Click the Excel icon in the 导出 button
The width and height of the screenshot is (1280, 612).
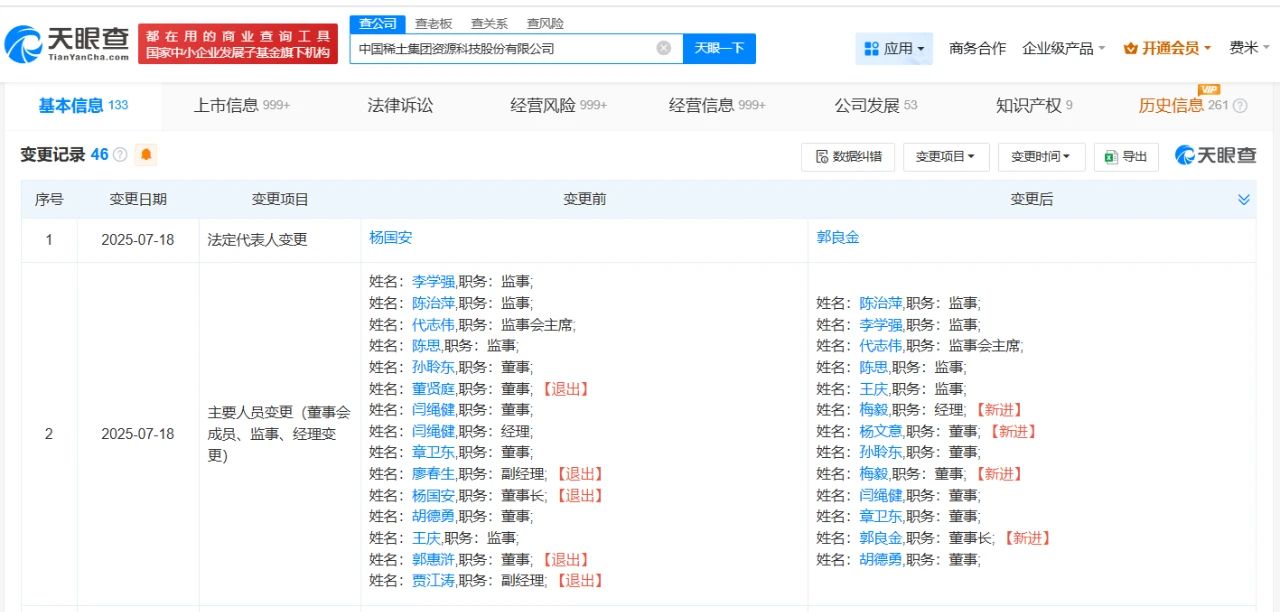pos(1110,157)
